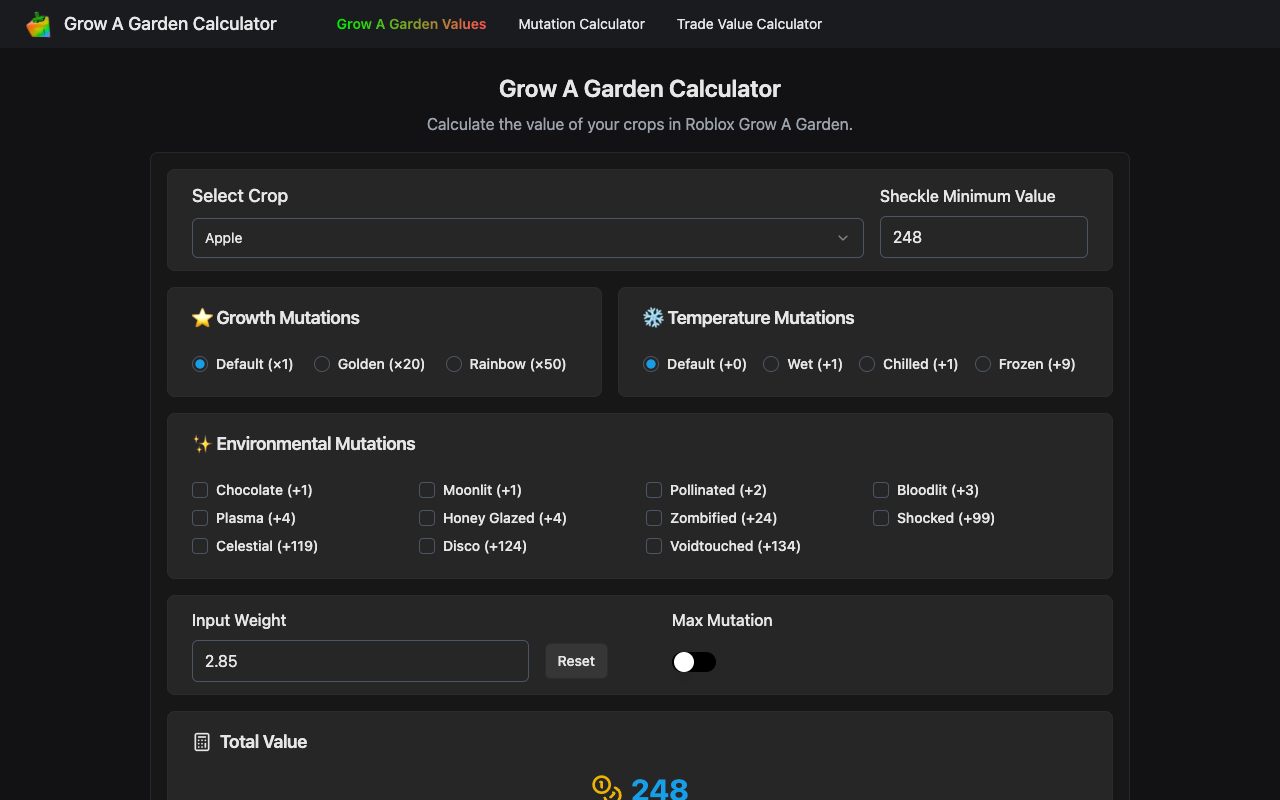1280x800 pixels.
Task: Toggle the Max Mutation switch
Action: [694, 662]
